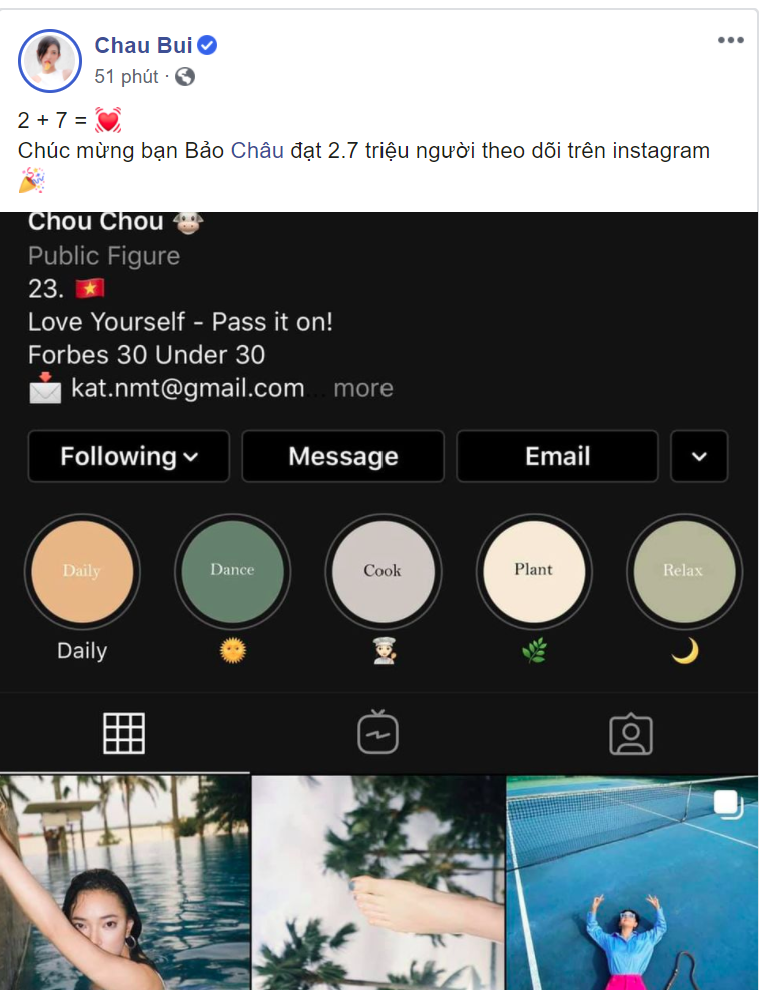762x990 pixels.
Task: Switch to the photo grid tab
Action: click(x=124, y=733)
